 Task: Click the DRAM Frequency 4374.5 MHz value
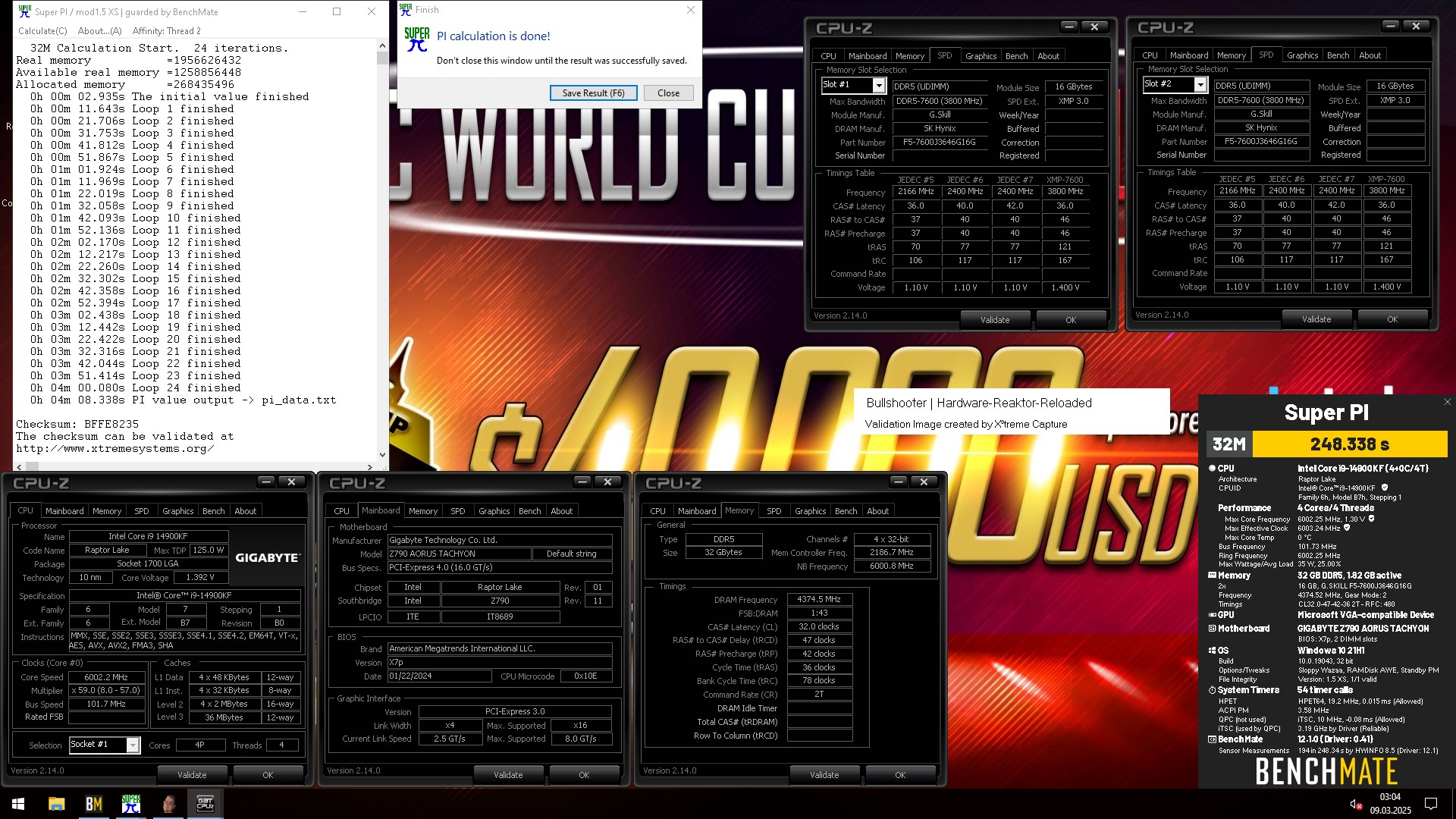tap(819, 599)
